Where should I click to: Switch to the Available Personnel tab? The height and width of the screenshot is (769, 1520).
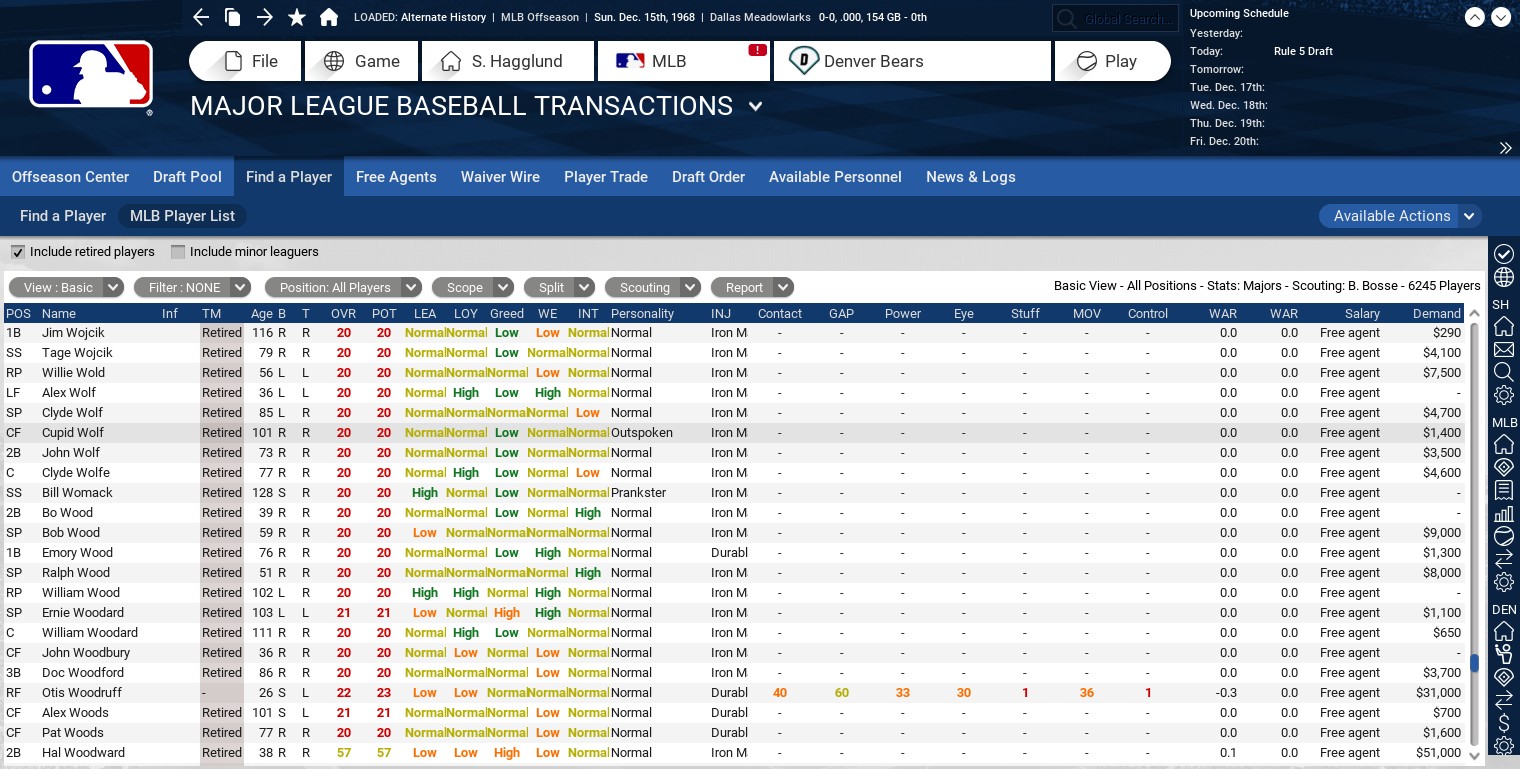tap(835, 177)
